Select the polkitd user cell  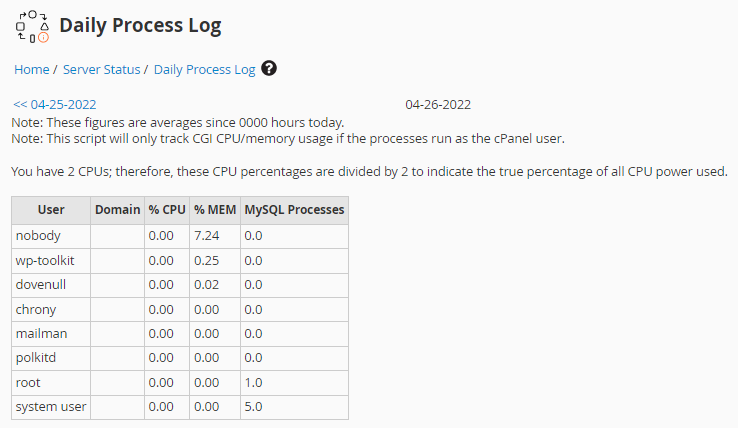click(x=38, y=358)
